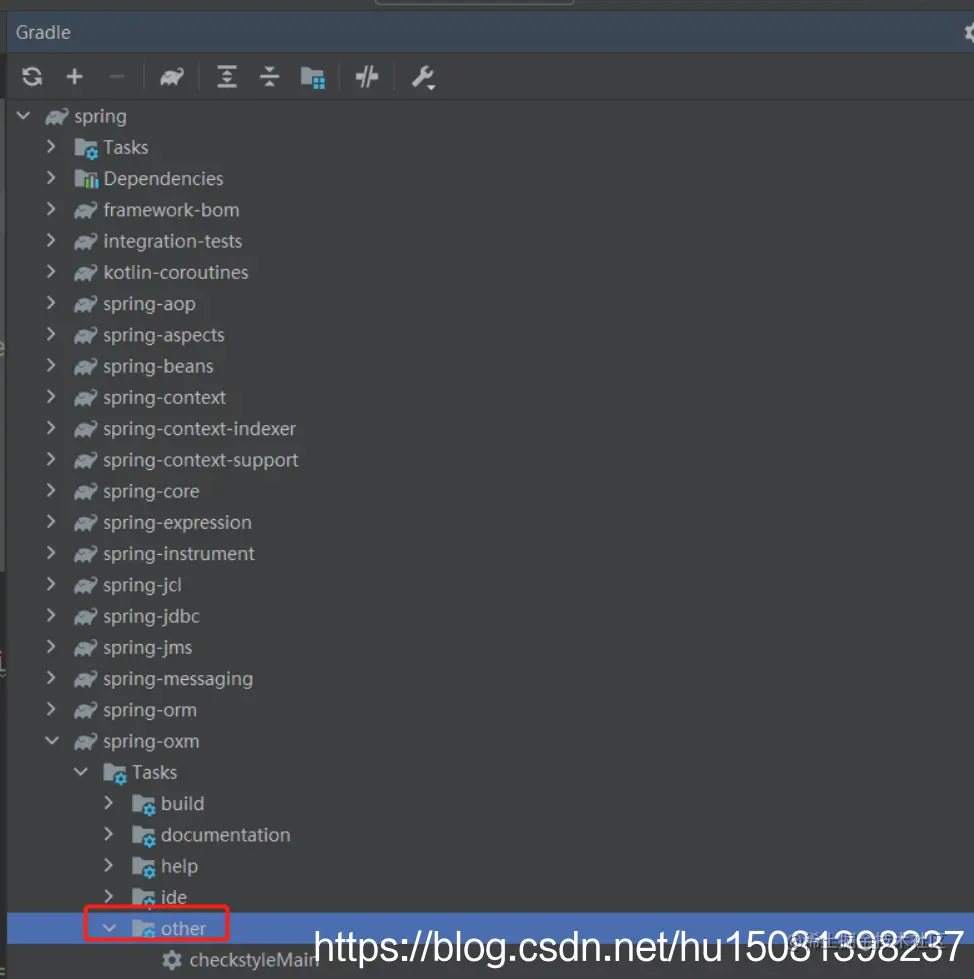The height and width of the screenshot is (979, 974).
Task: Click help task folder icon
Action: point(144,867)
